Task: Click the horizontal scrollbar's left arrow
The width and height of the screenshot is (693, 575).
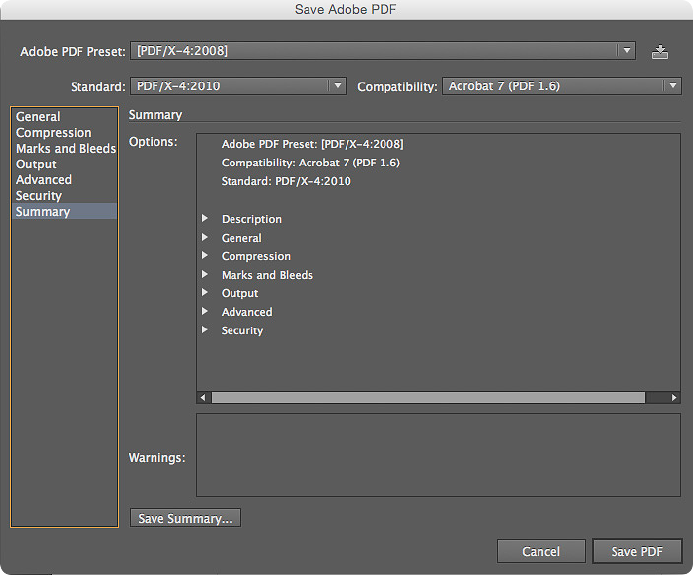Action: (x=203, y=397)
